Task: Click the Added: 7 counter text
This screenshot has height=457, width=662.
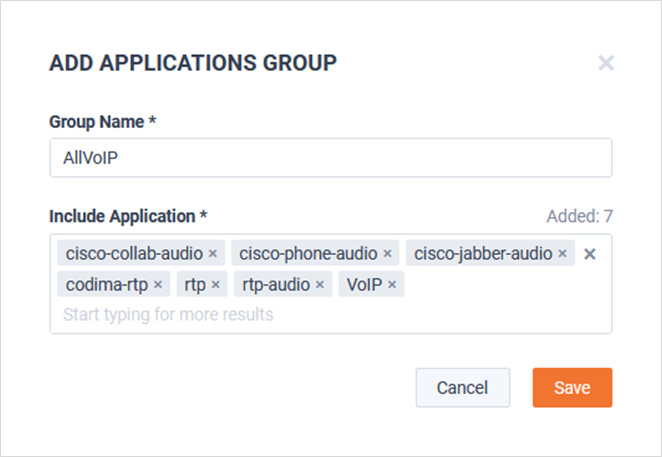Action: 579,216
